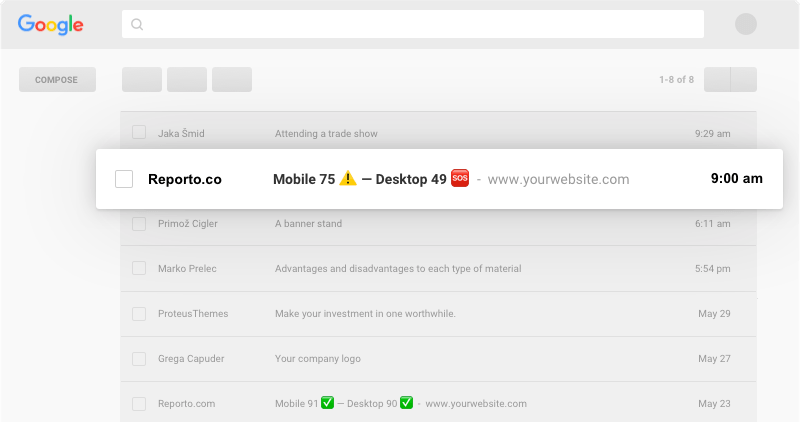Open the round profile avatar
Viewport: 800px width, 422px height.
(745, 24)
